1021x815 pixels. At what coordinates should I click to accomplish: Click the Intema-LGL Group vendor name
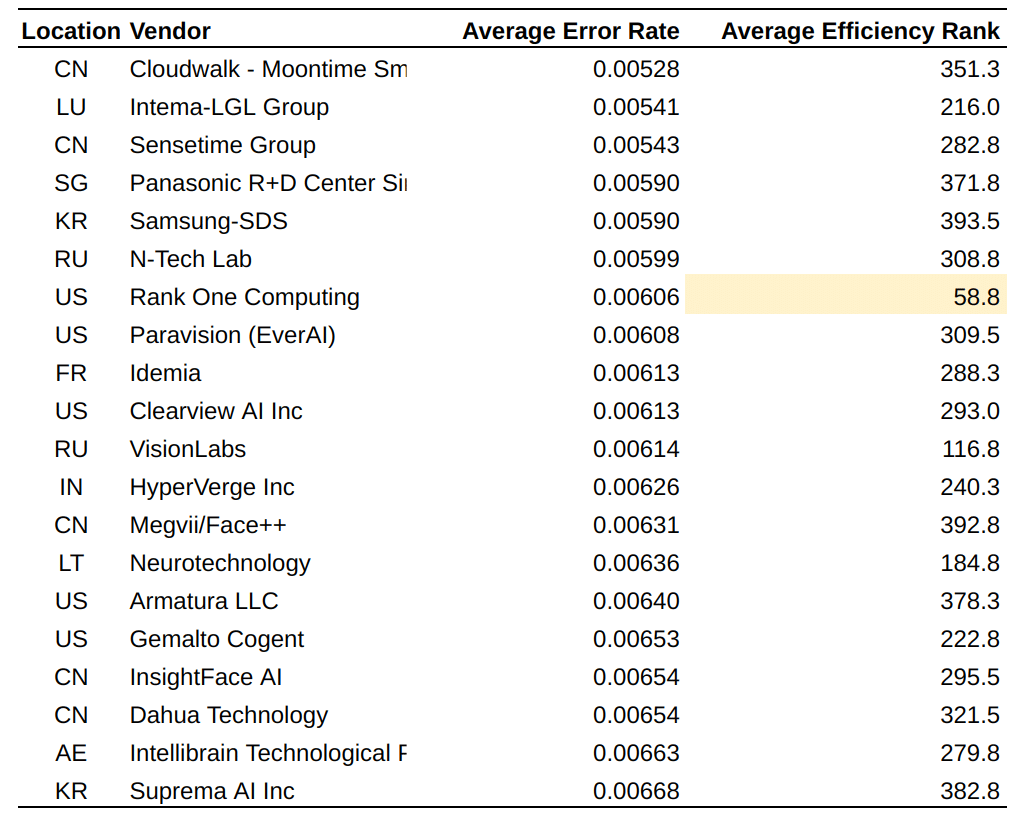229,107
